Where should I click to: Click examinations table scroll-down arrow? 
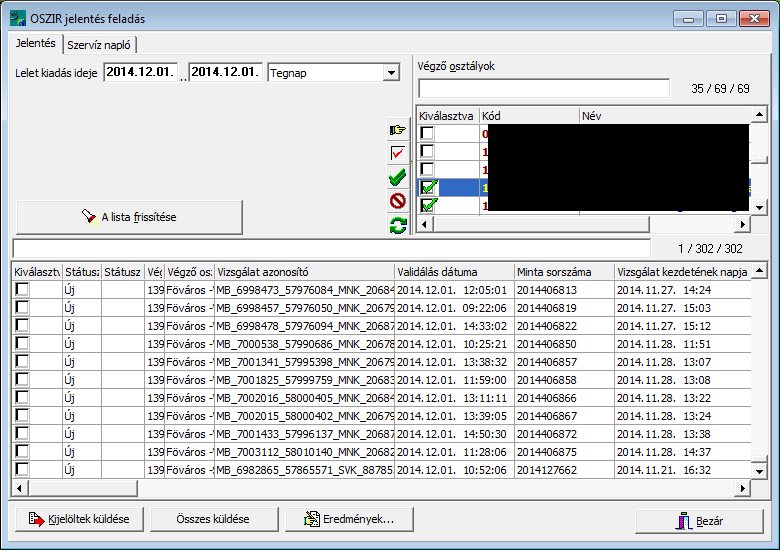point(759,471)
